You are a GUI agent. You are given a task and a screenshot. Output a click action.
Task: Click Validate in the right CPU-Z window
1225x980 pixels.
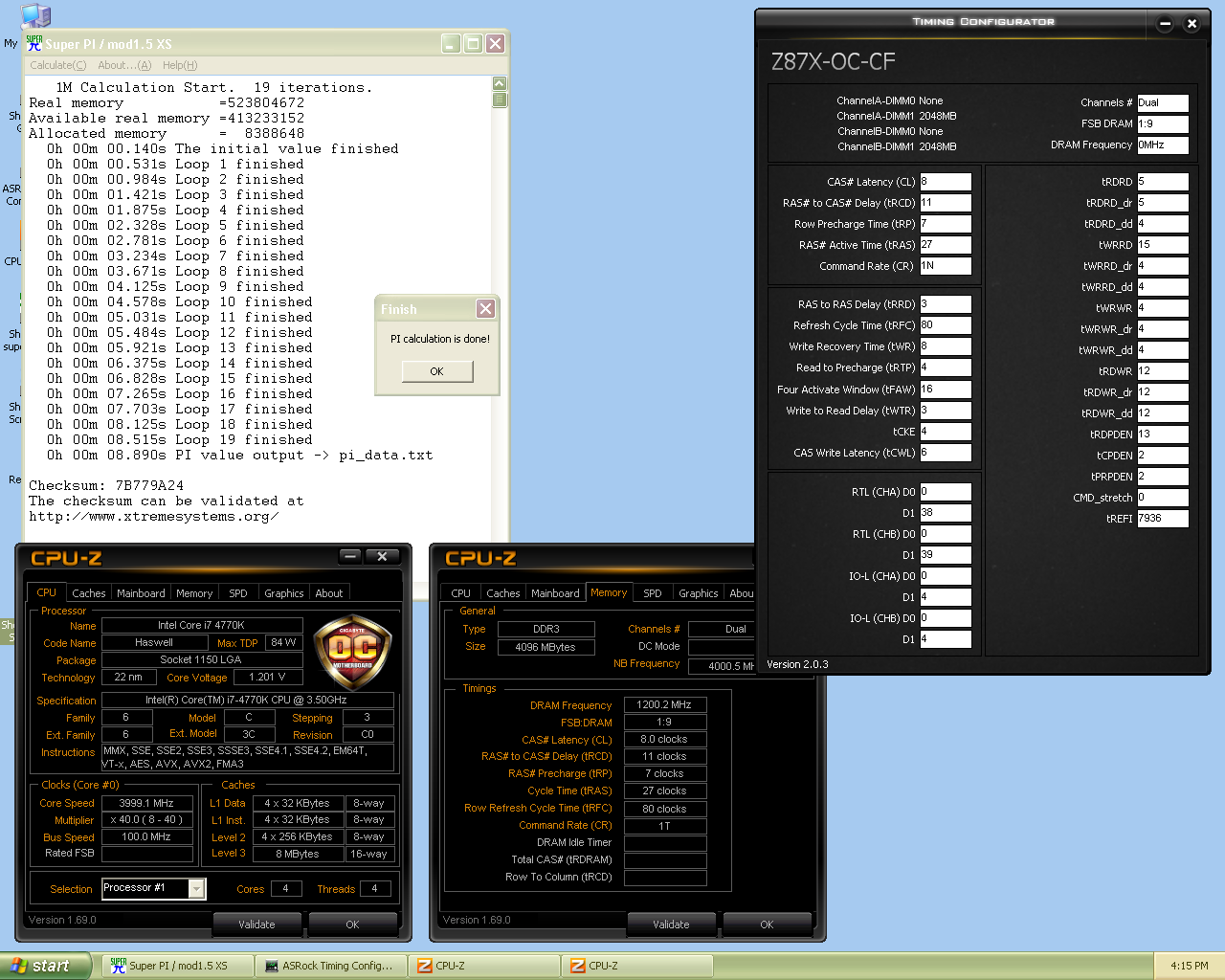[x=671, y=924]
